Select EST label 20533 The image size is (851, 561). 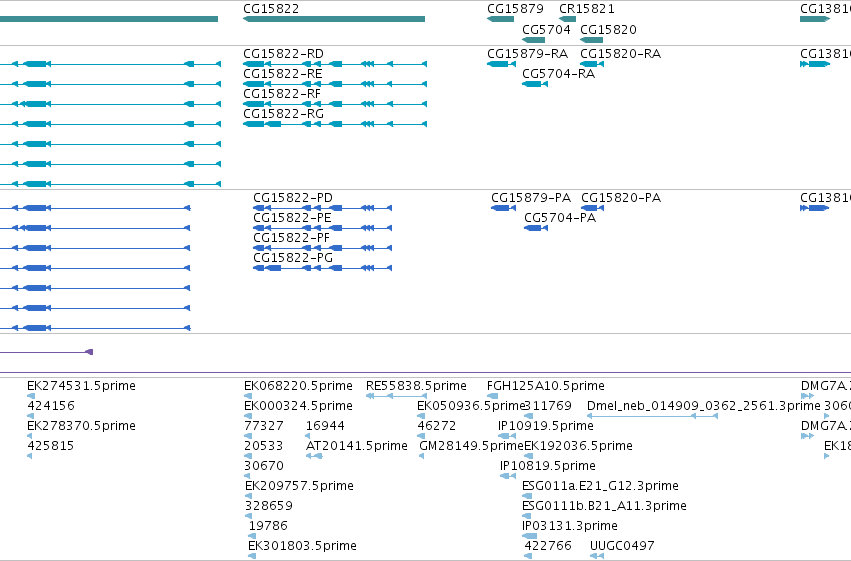(x=264, y=446)
